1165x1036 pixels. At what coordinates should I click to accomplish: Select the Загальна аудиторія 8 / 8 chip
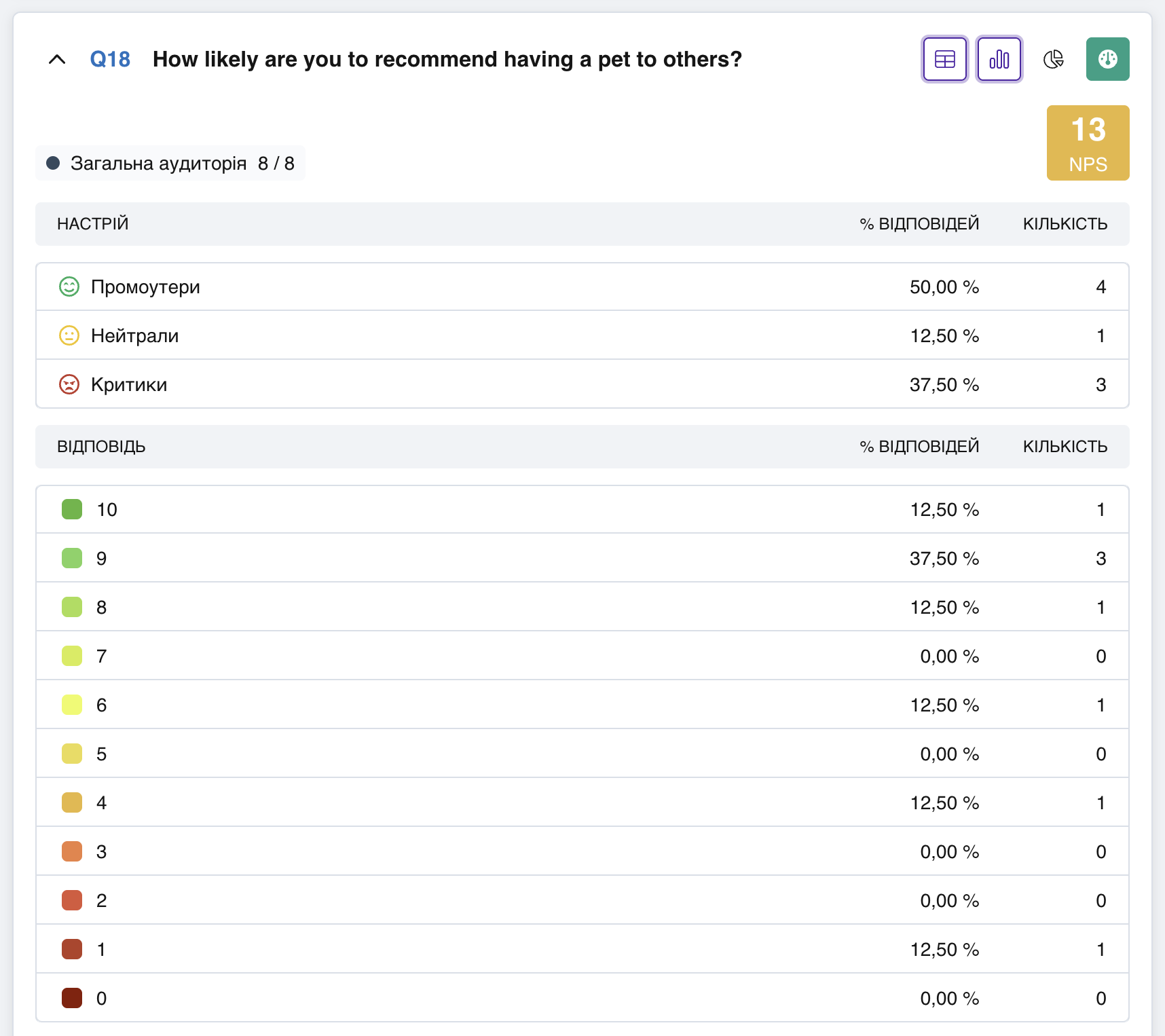click(x=170, y=163)
